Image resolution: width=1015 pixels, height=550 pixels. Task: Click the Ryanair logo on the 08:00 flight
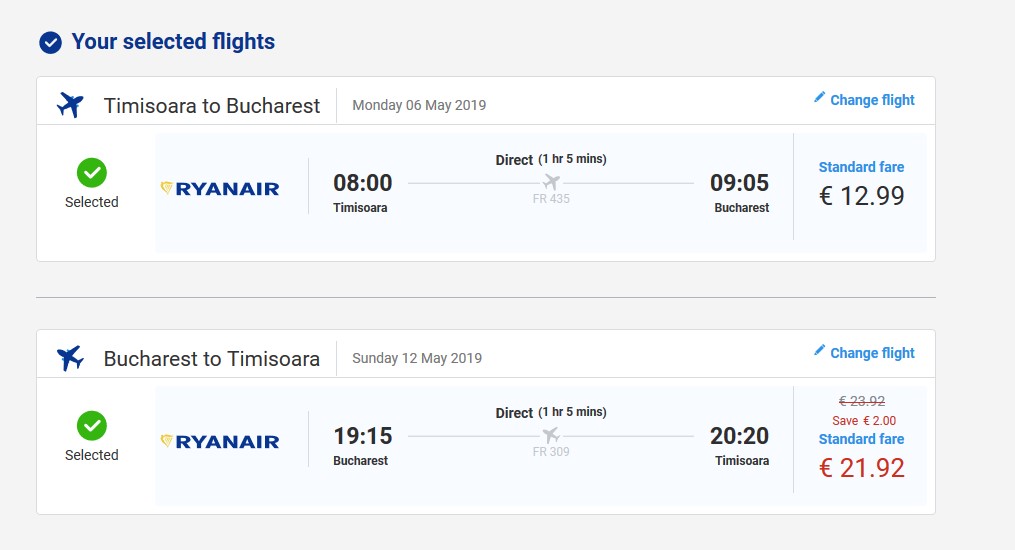click(x=220, y=188)
